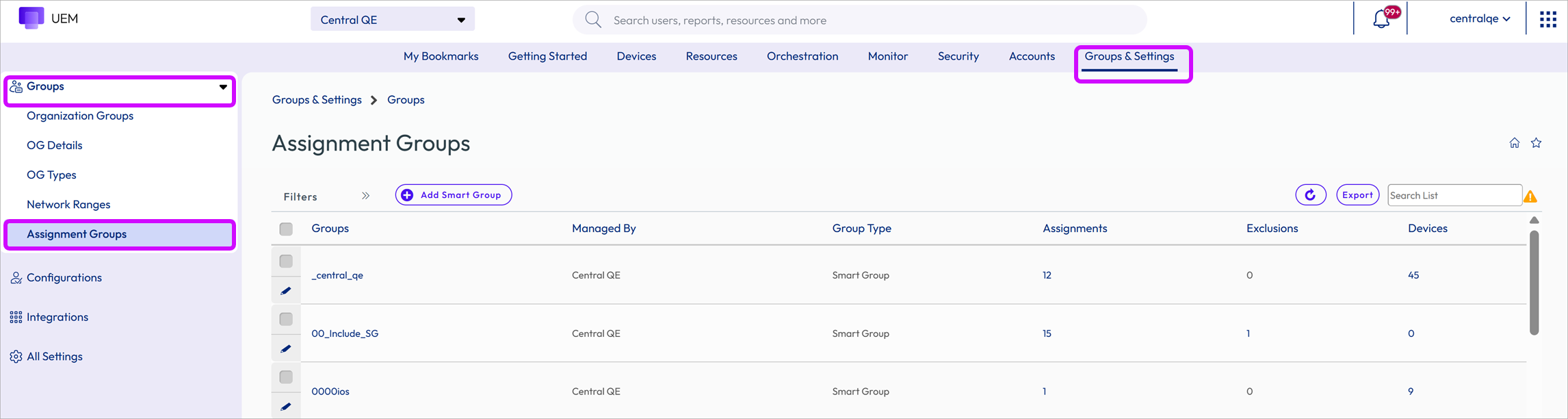The width and height of the screenshot is (1568, 419).
Task: Click the home icon near Assignment Groups
Action: 1515,143
